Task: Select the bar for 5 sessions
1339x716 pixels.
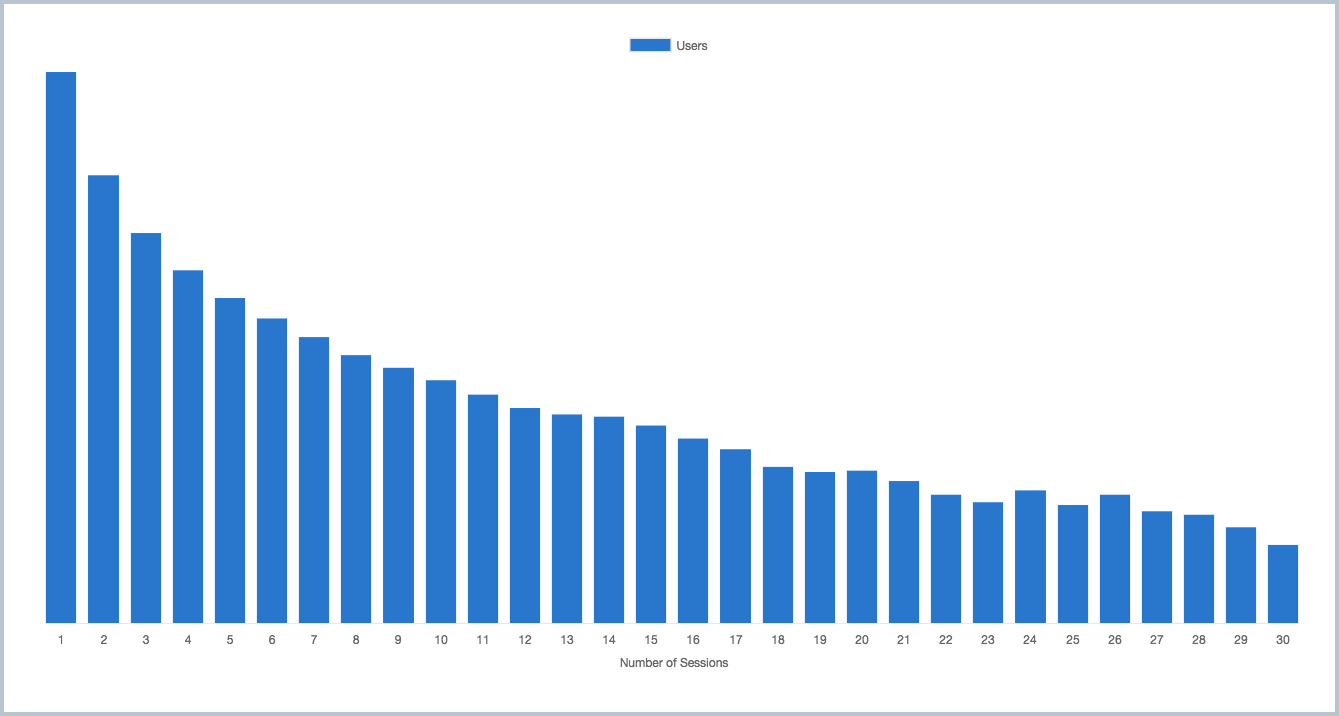Action: (230, 461)
